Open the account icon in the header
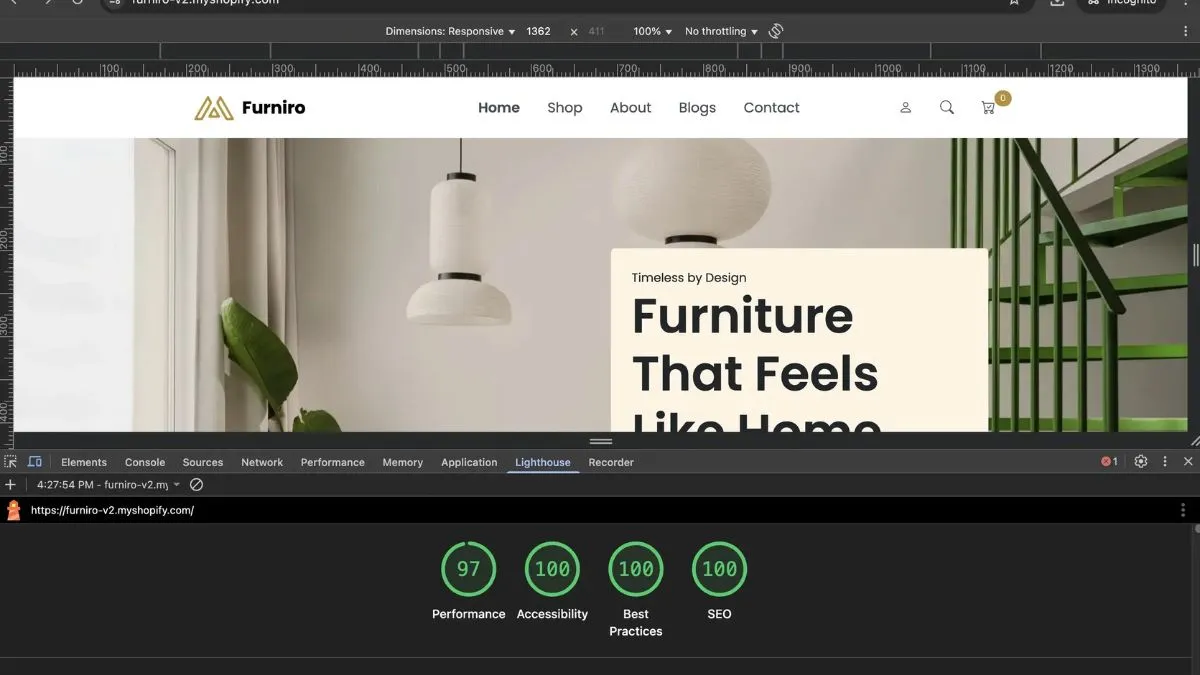Screen dimensions: 1200x675 (x=905, y=107)
